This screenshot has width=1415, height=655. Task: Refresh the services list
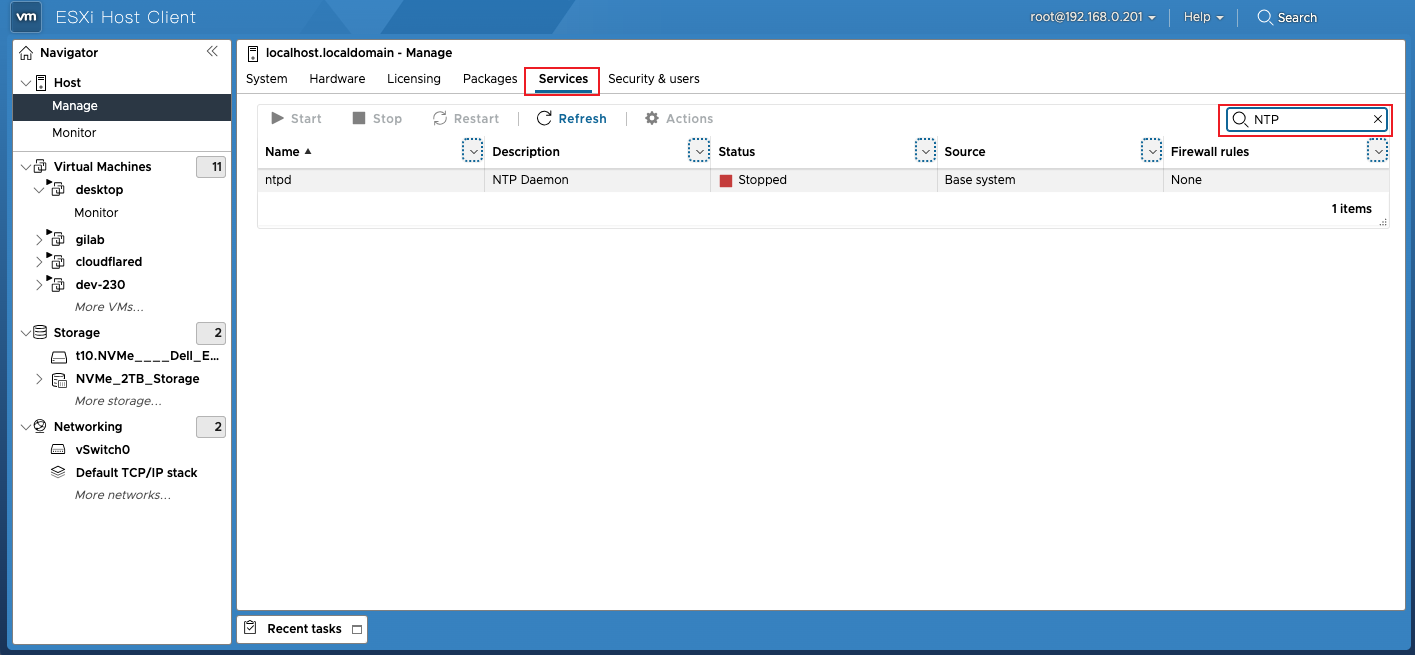coord(572,118)
